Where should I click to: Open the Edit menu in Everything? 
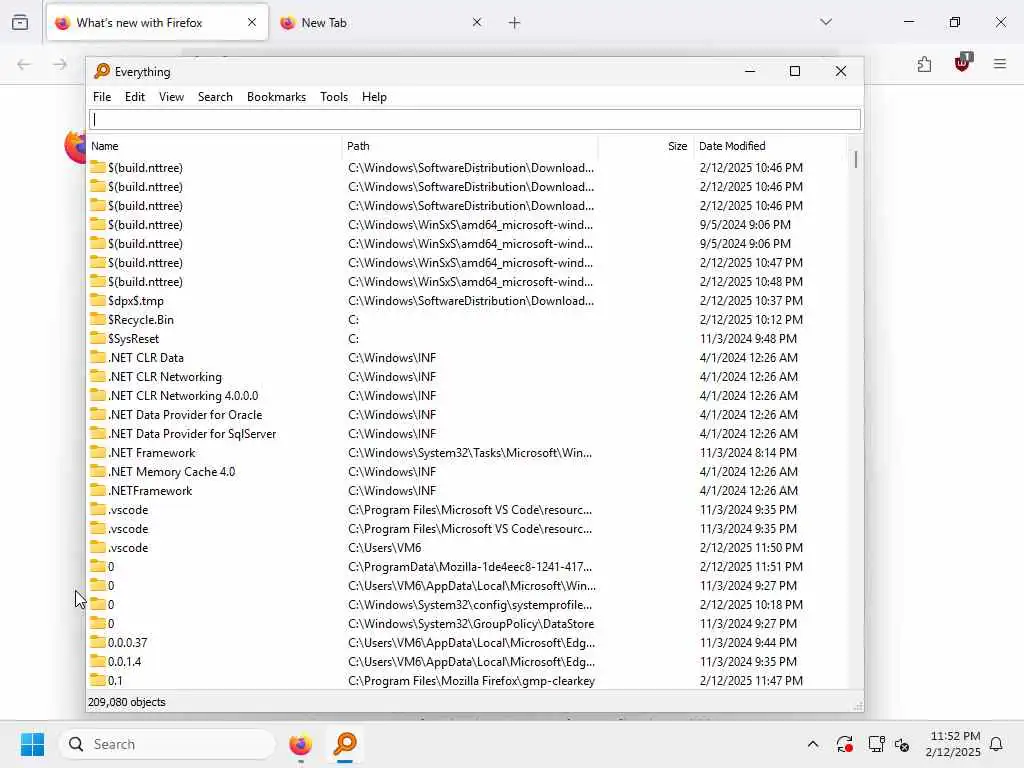pyautogui.click(x=135, y=97)
